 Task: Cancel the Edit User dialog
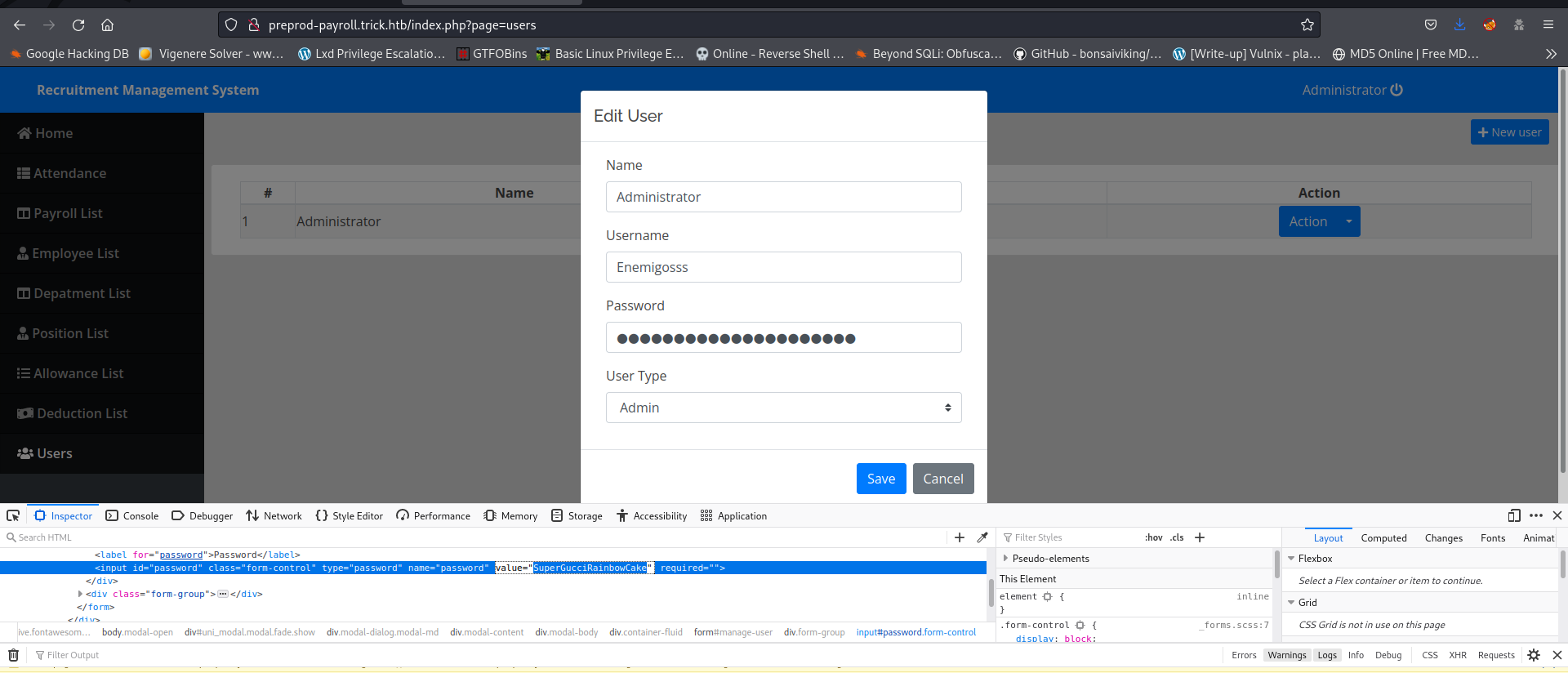coord(942,479)
